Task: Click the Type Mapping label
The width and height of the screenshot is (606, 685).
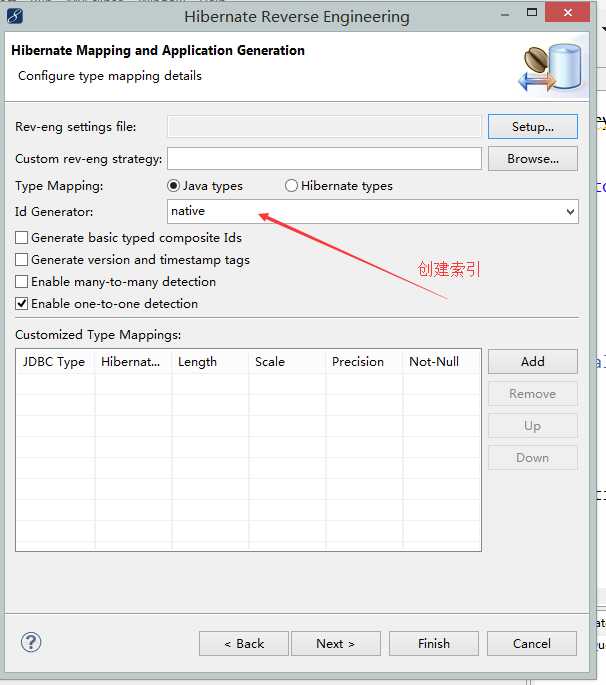Action: (x=59, y=186)
